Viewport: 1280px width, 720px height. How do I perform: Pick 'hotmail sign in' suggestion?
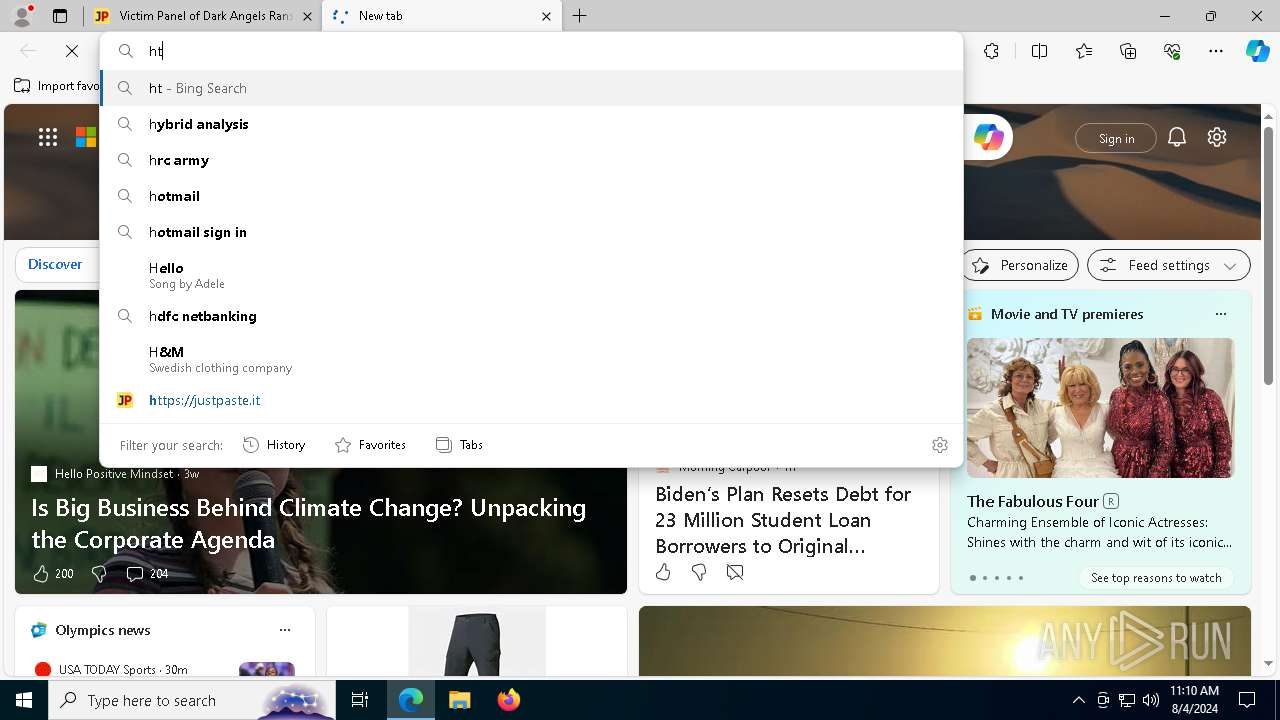pyautogui.click(x=531, y=232)
